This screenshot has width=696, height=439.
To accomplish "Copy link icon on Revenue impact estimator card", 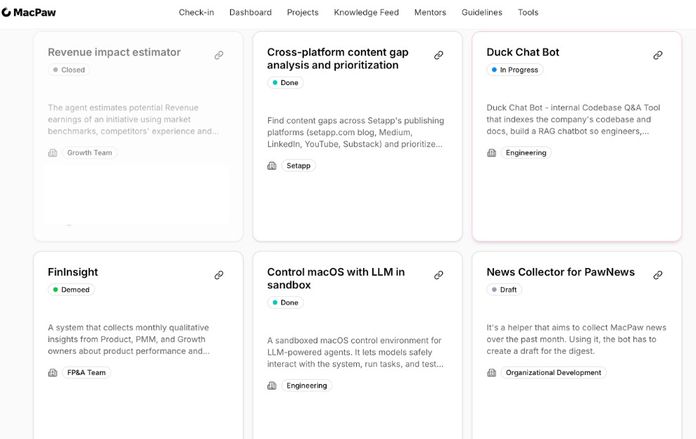I will click(x=219, y=55).
